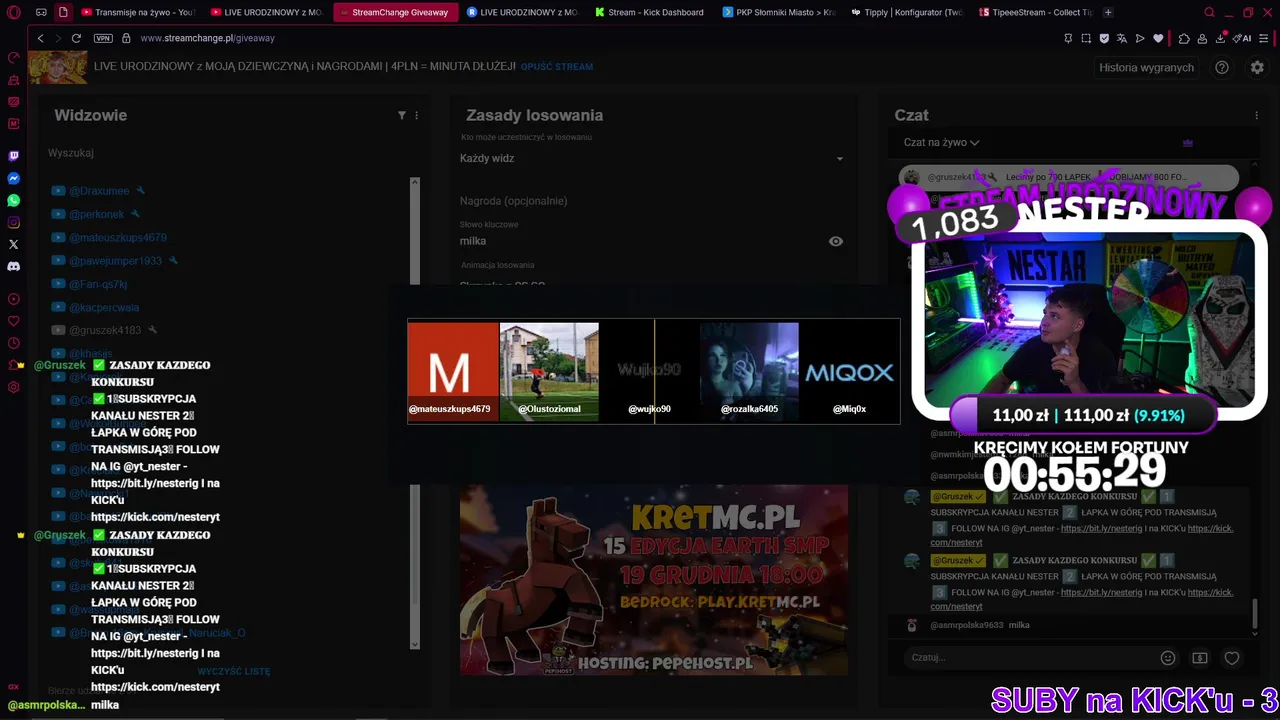The image size is (1280, 720).
Task: Switch to 'TipeeeStream - Collect Tips' tab
Action: [1034, 12]
